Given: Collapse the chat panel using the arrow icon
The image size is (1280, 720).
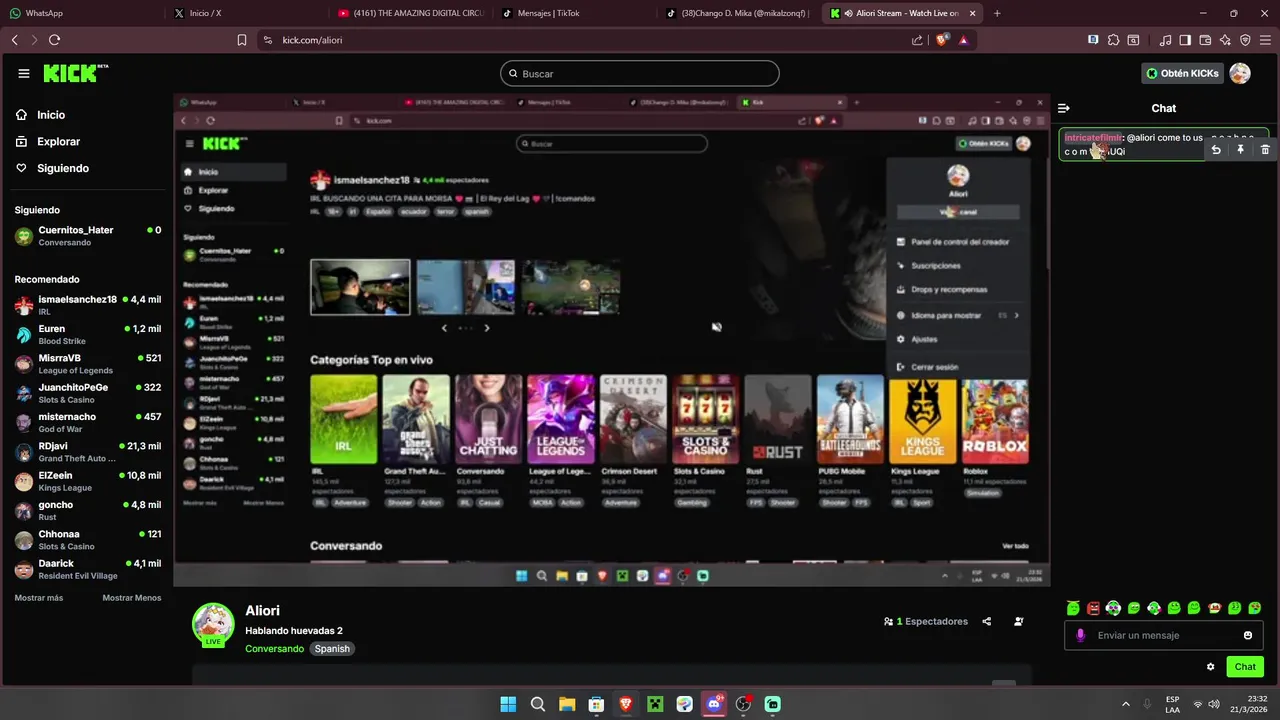Looking at the screenshot, I should tap(1064, 108).
